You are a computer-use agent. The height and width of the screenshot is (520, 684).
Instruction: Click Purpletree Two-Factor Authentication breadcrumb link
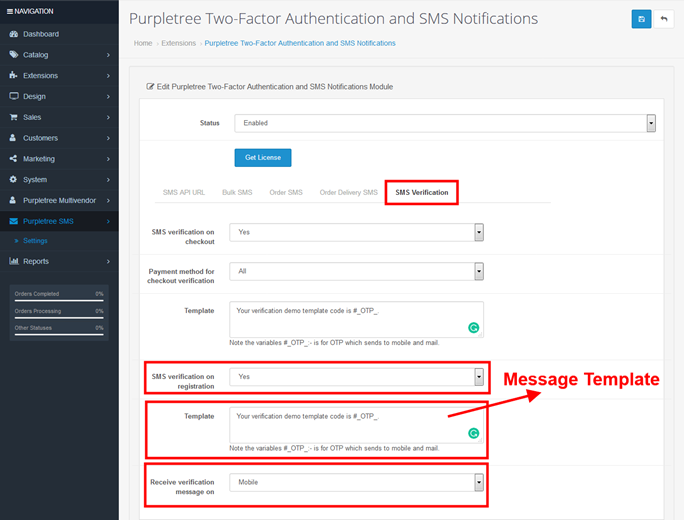coord(300,43)
